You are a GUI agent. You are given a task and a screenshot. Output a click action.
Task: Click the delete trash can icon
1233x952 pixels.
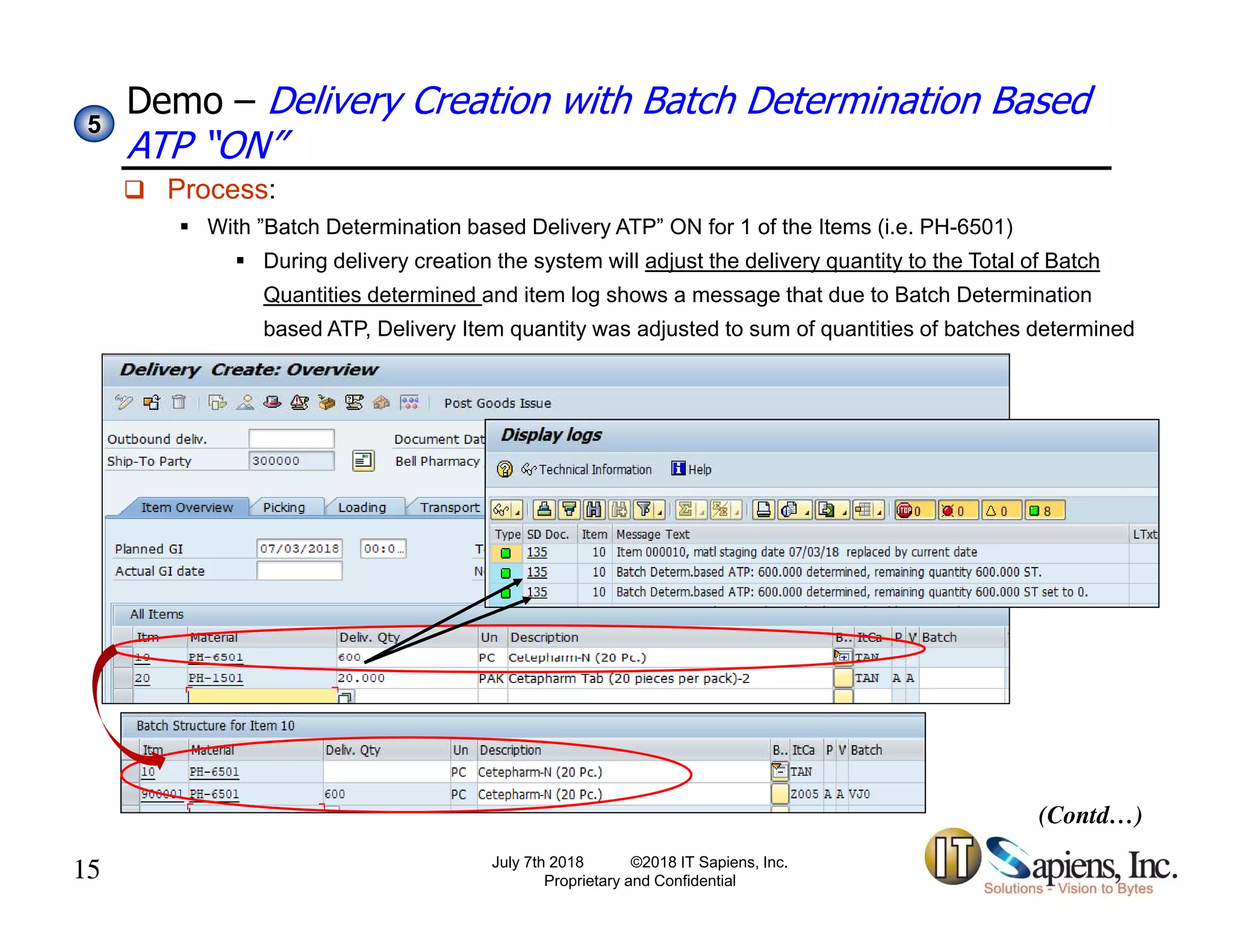pos(179,402)
